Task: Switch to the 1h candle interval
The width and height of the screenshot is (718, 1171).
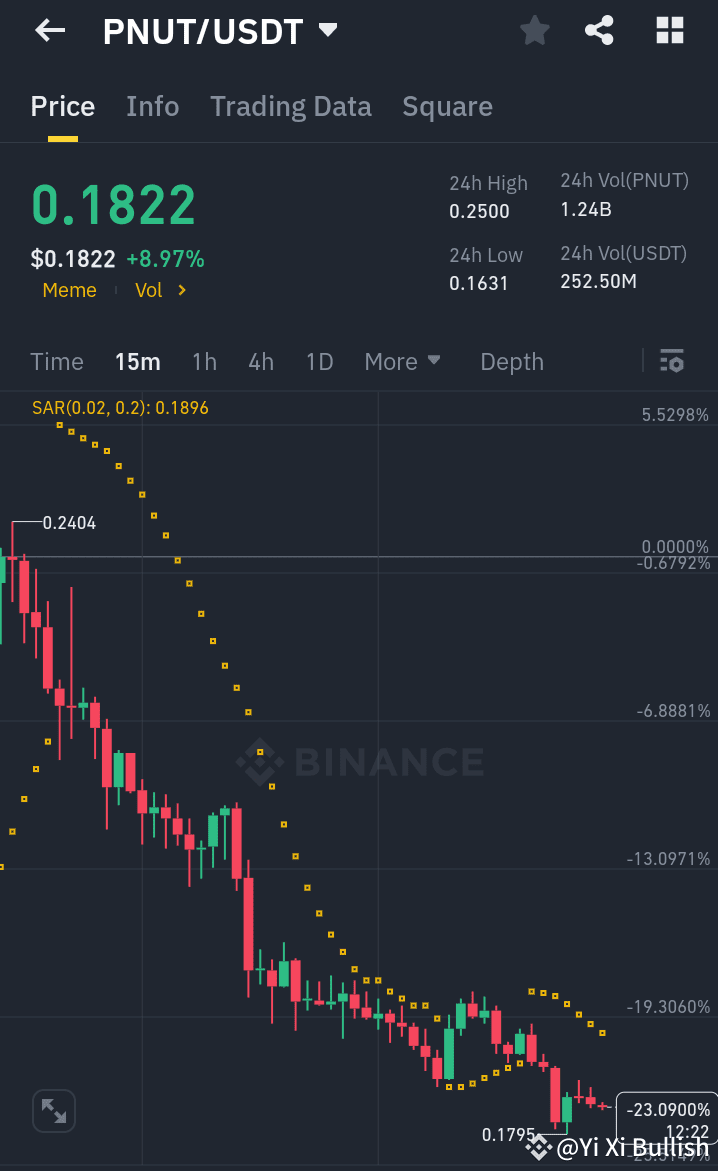Action: click(x=204, y=361)
